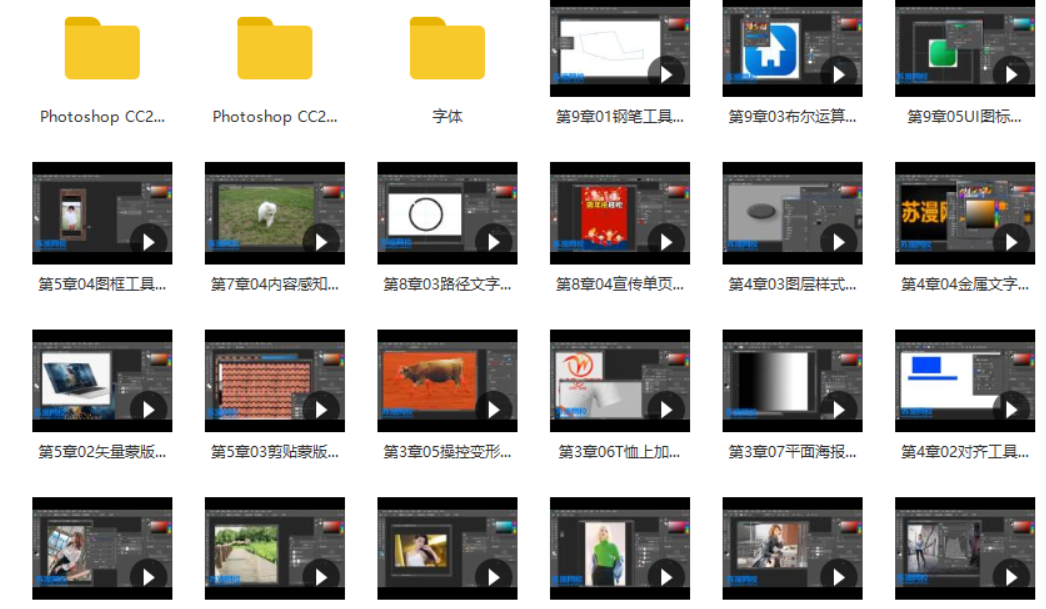Open T-shirt logo thumbnail 第3章06T恤上加
The width and height of the screenshot is (1046, 609).
tap(620, 380)
